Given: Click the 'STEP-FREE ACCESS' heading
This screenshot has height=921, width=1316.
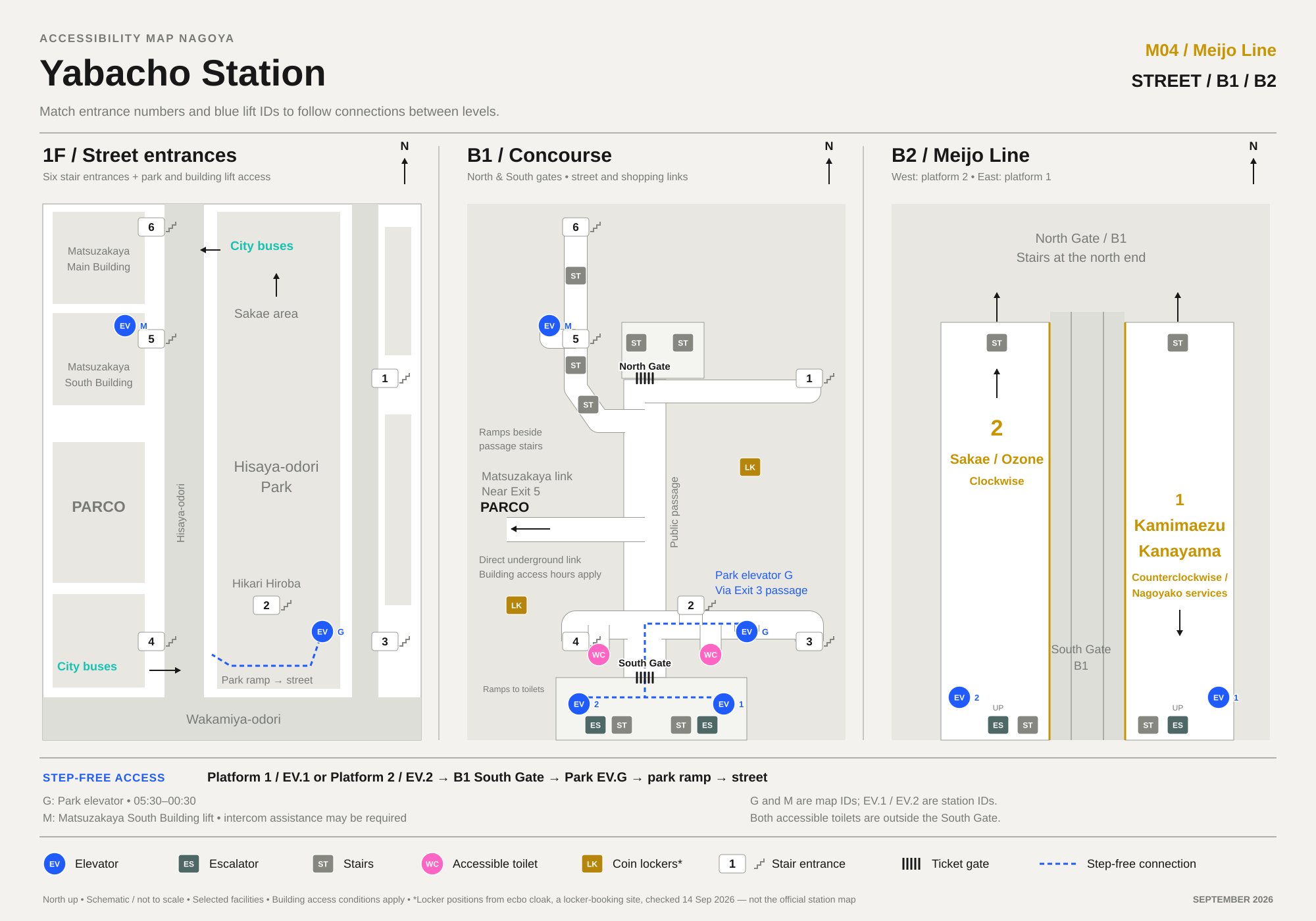Looking at the screenshot, I should point(104,778).
